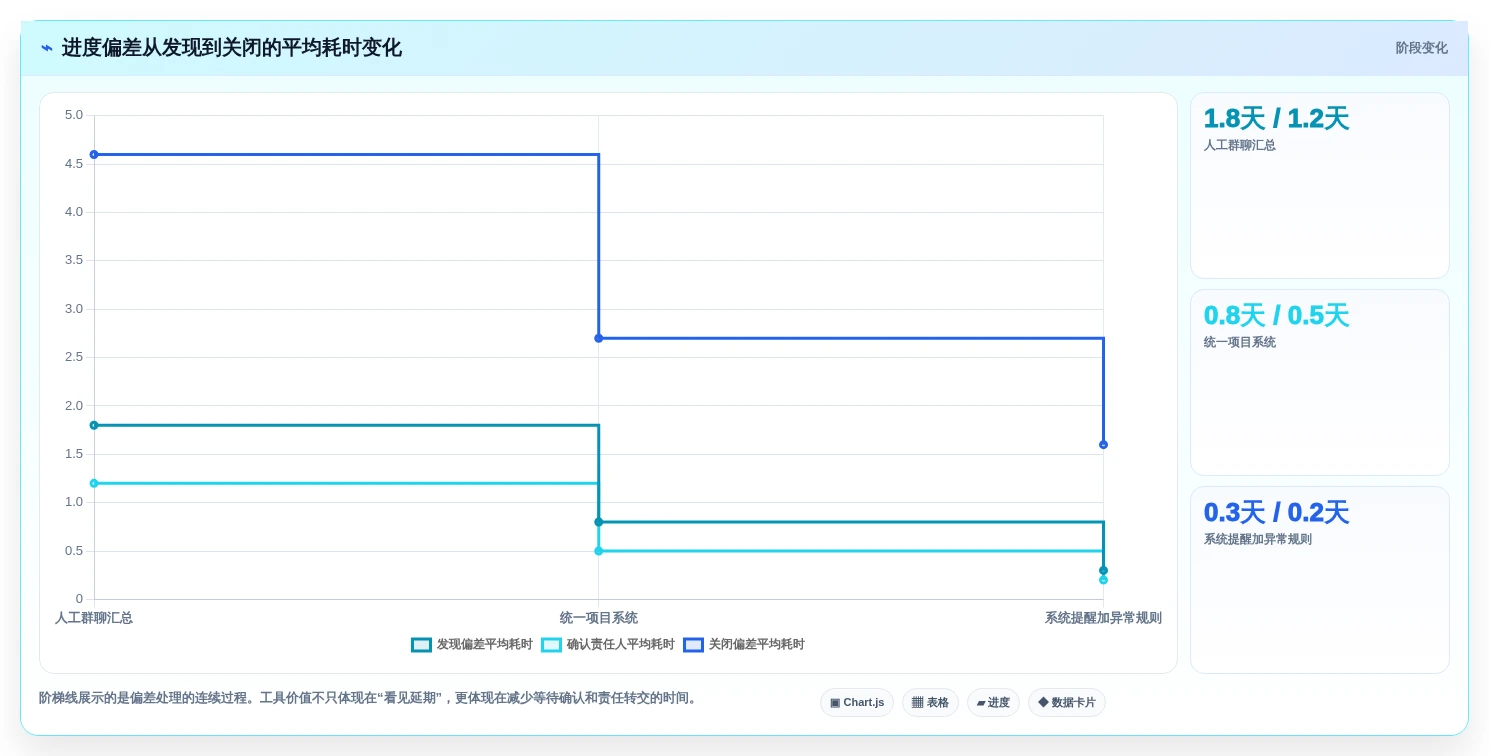Click the 阶段变化 label in header
The image size is (1489, 756).
tap(1421, 48)
